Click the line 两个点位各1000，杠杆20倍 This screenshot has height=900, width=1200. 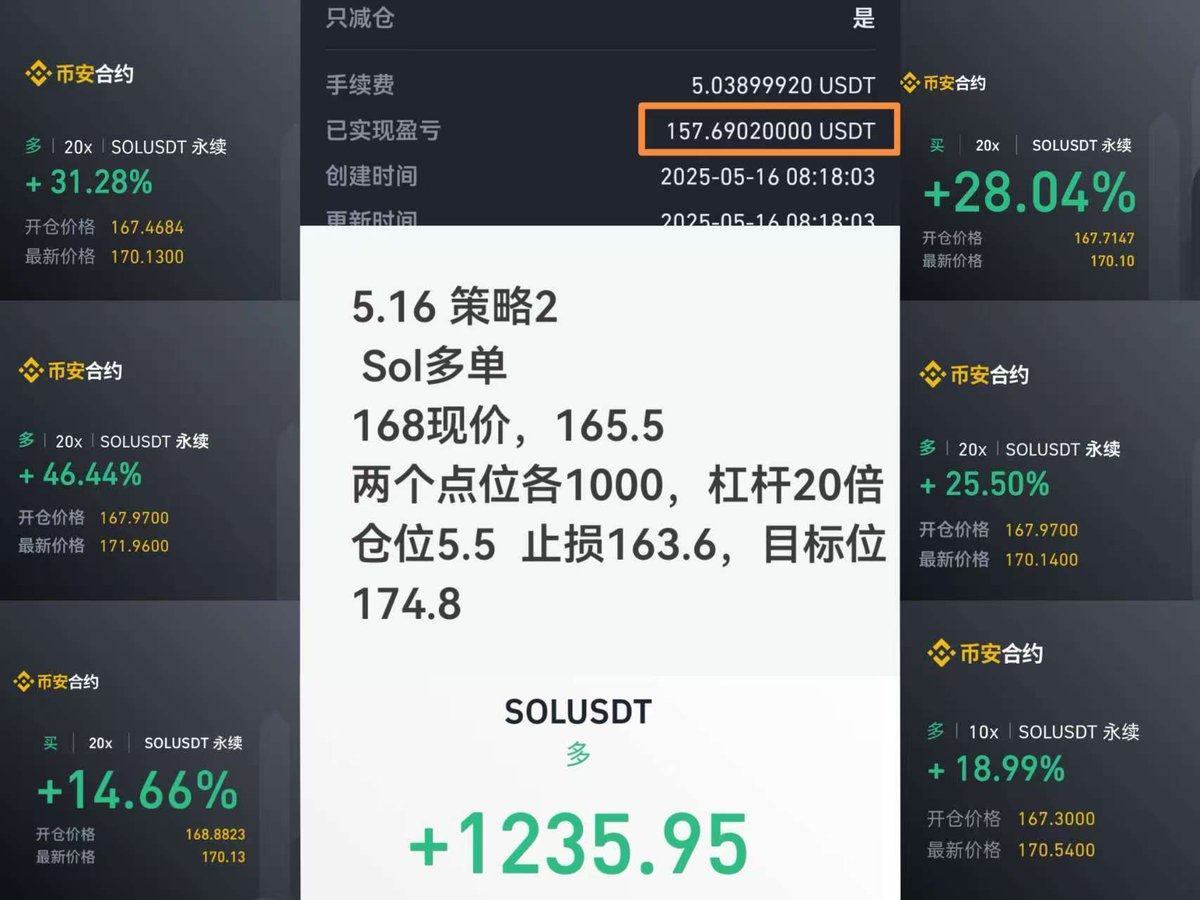[618, 487]
